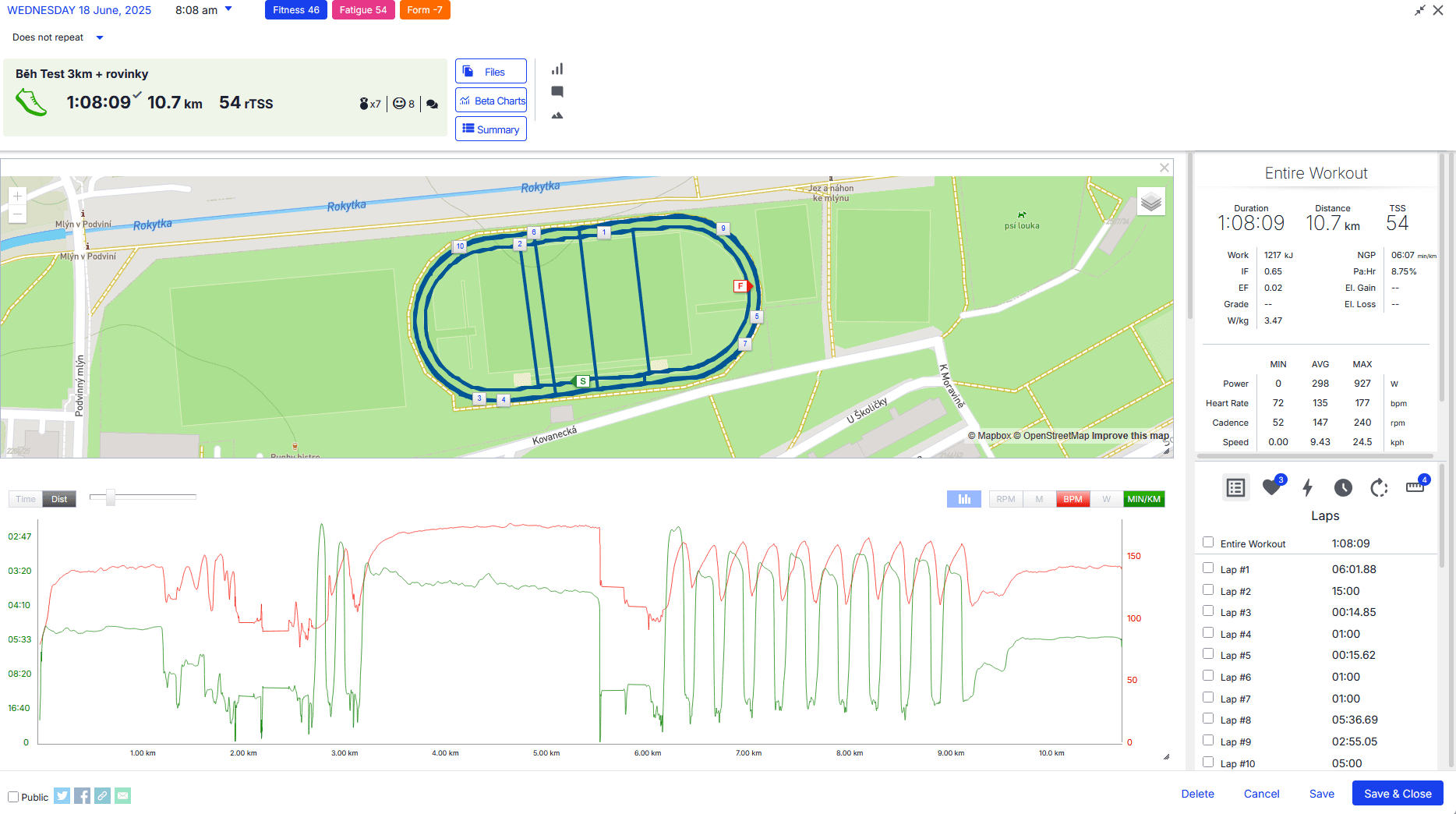Share workout on Twitter
Screen dimensions: 1456x814
[x=62, y=795]
